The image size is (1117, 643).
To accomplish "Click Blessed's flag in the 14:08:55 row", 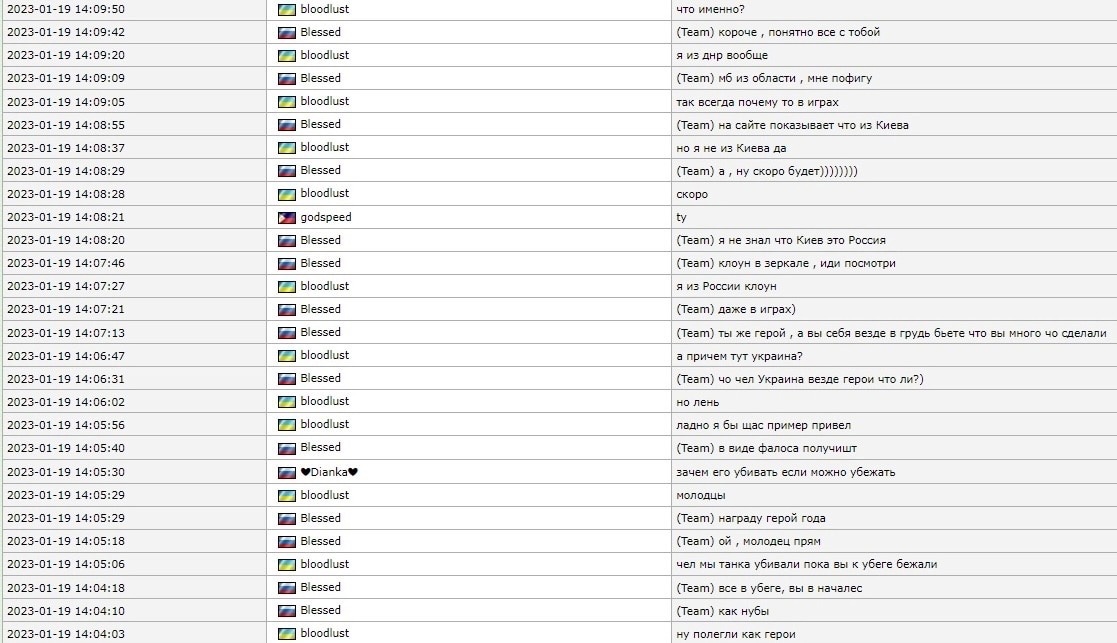I will click(286, 124).
